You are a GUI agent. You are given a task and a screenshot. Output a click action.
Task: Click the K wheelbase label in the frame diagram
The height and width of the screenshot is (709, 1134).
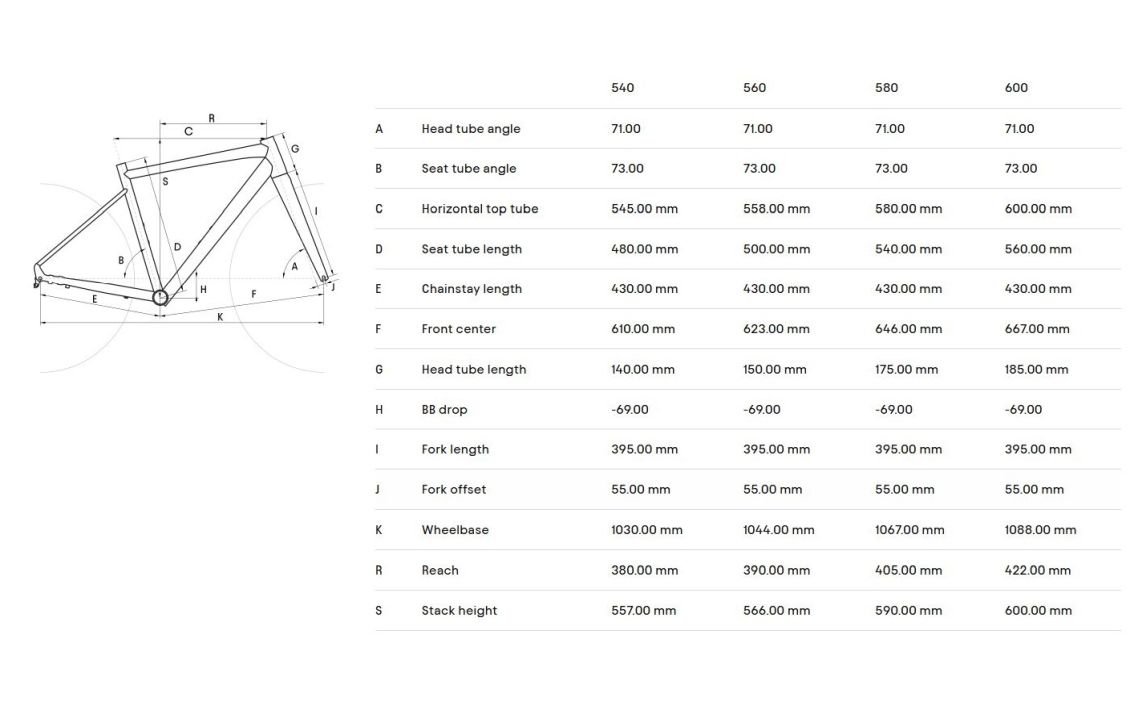click(220, 317)
